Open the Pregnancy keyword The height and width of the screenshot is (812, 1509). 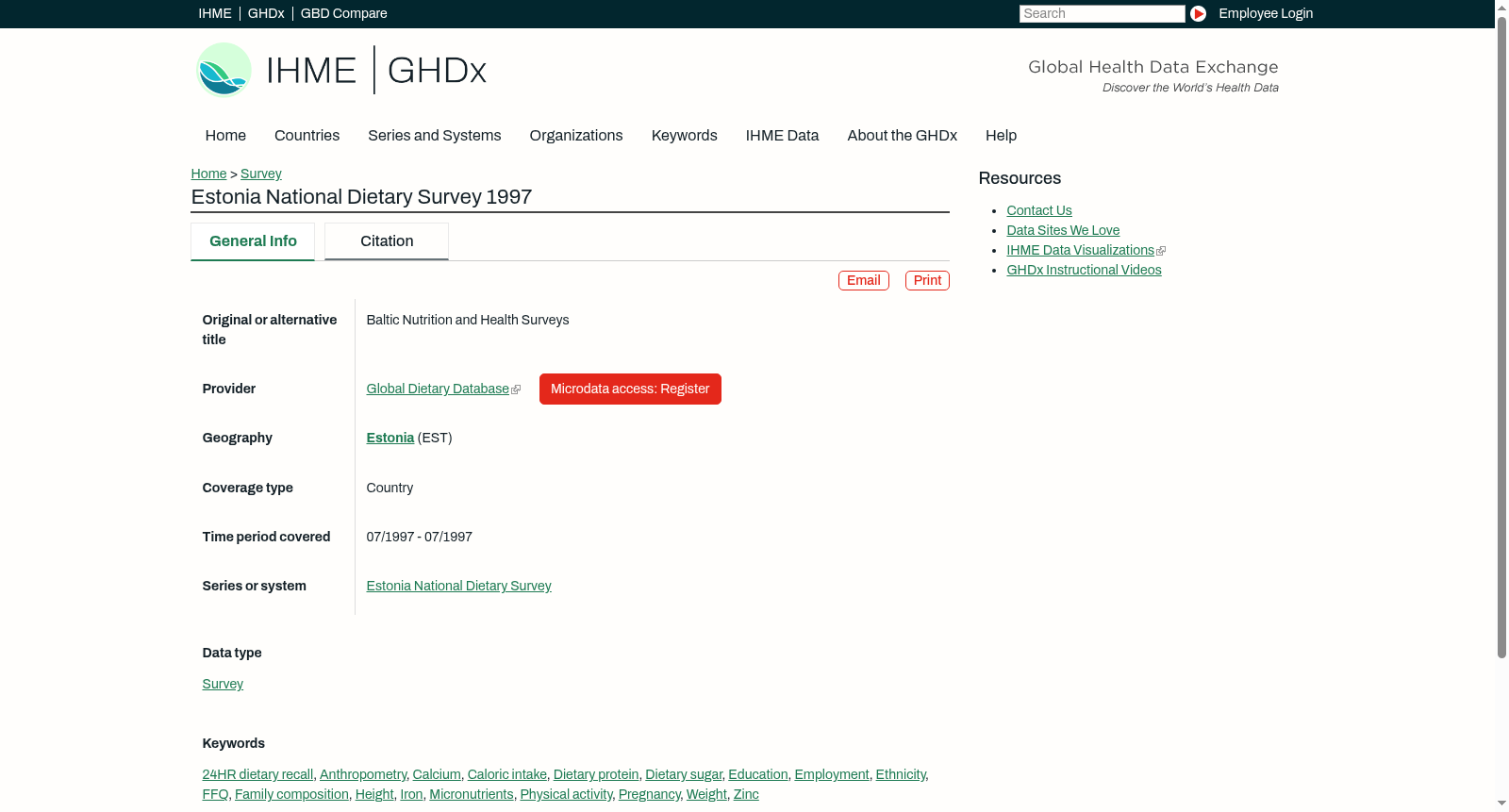650,795
